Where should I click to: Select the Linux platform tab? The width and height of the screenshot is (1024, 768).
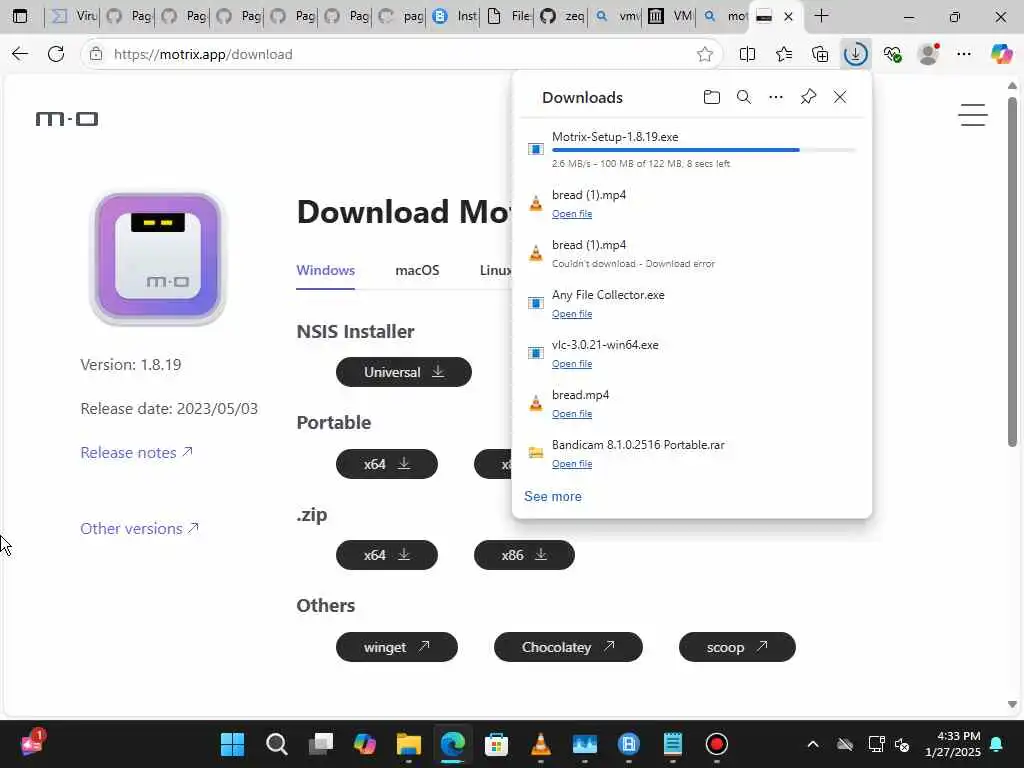tap(496, 270)
